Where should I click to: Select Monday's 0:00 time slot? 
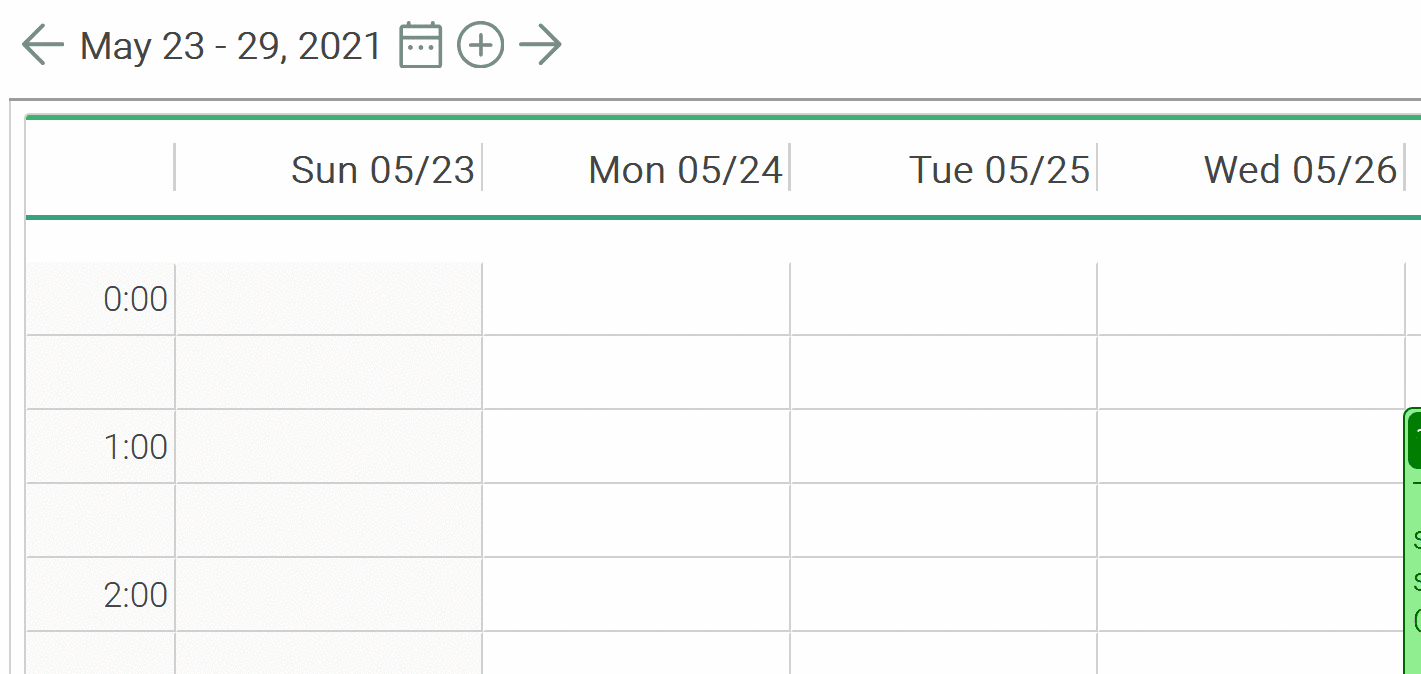coord(636,299)
